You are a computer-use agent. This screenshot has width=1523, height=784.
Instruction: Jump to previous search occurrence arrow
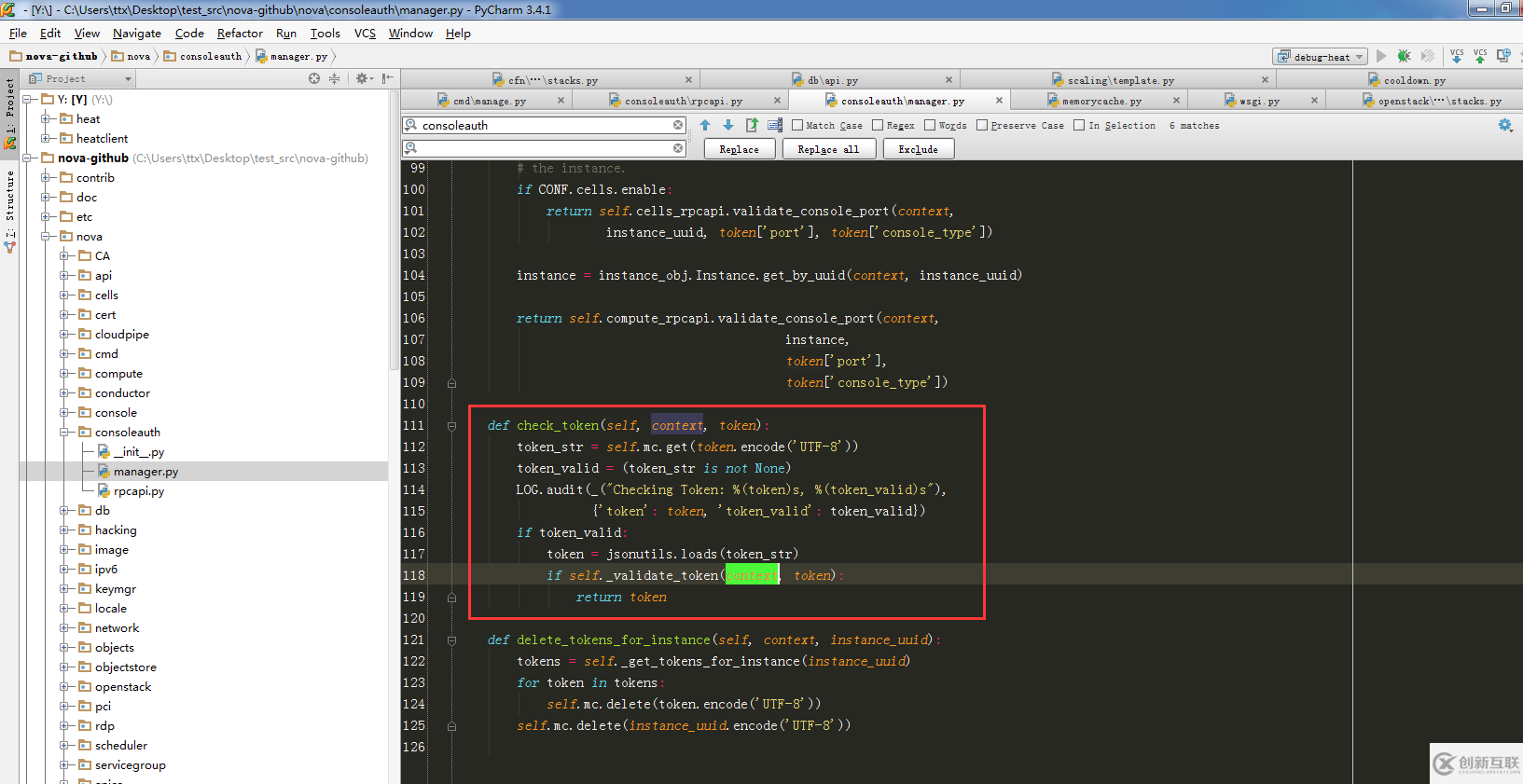[x=705, y=125]
